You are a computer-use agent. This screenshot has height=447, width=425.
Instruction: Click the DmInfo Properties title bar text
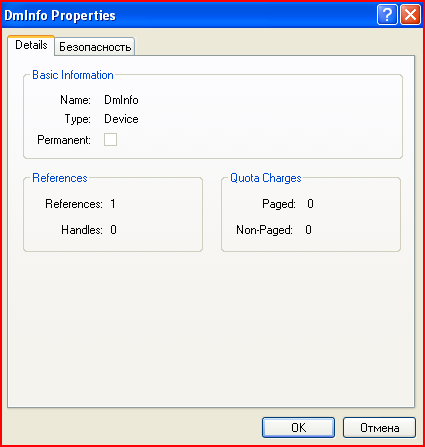pos(60,15)
